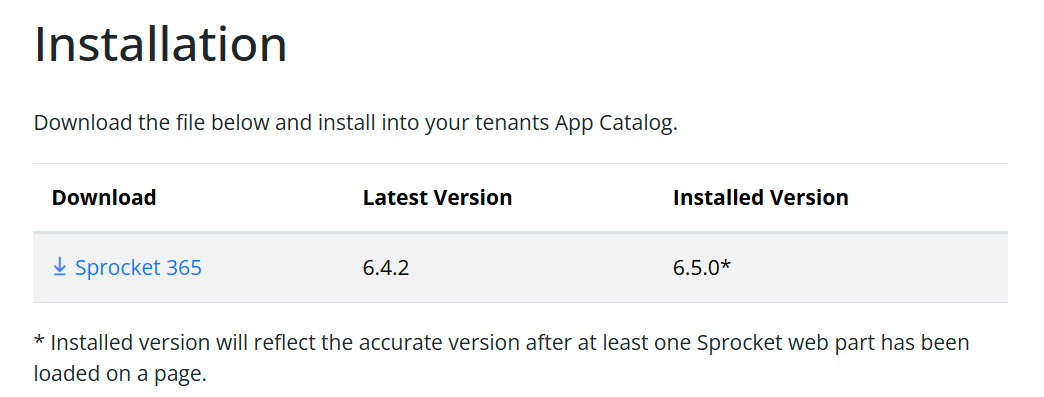Screen dimensions: 1044x397
Task: Select the latest version number 6.4.2
Action: [x=386, y=268]
